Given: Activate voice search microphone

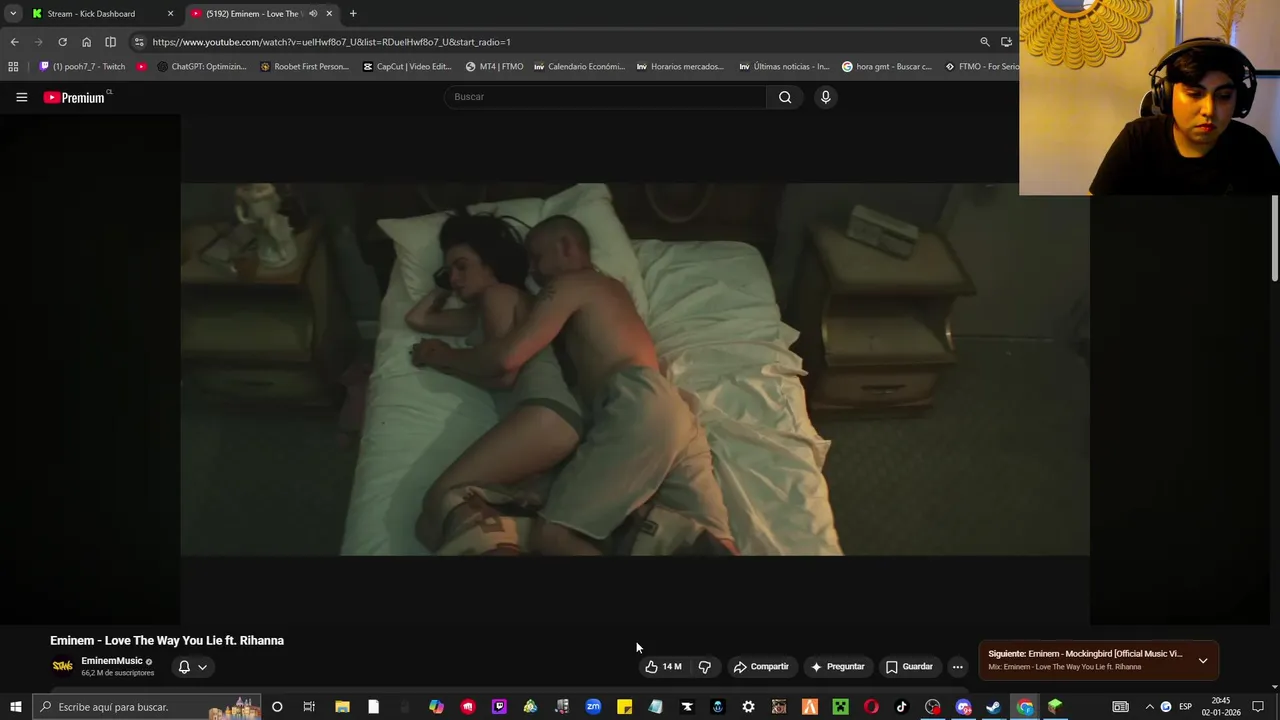Looking at the screenshot, I should coord(825,97).
